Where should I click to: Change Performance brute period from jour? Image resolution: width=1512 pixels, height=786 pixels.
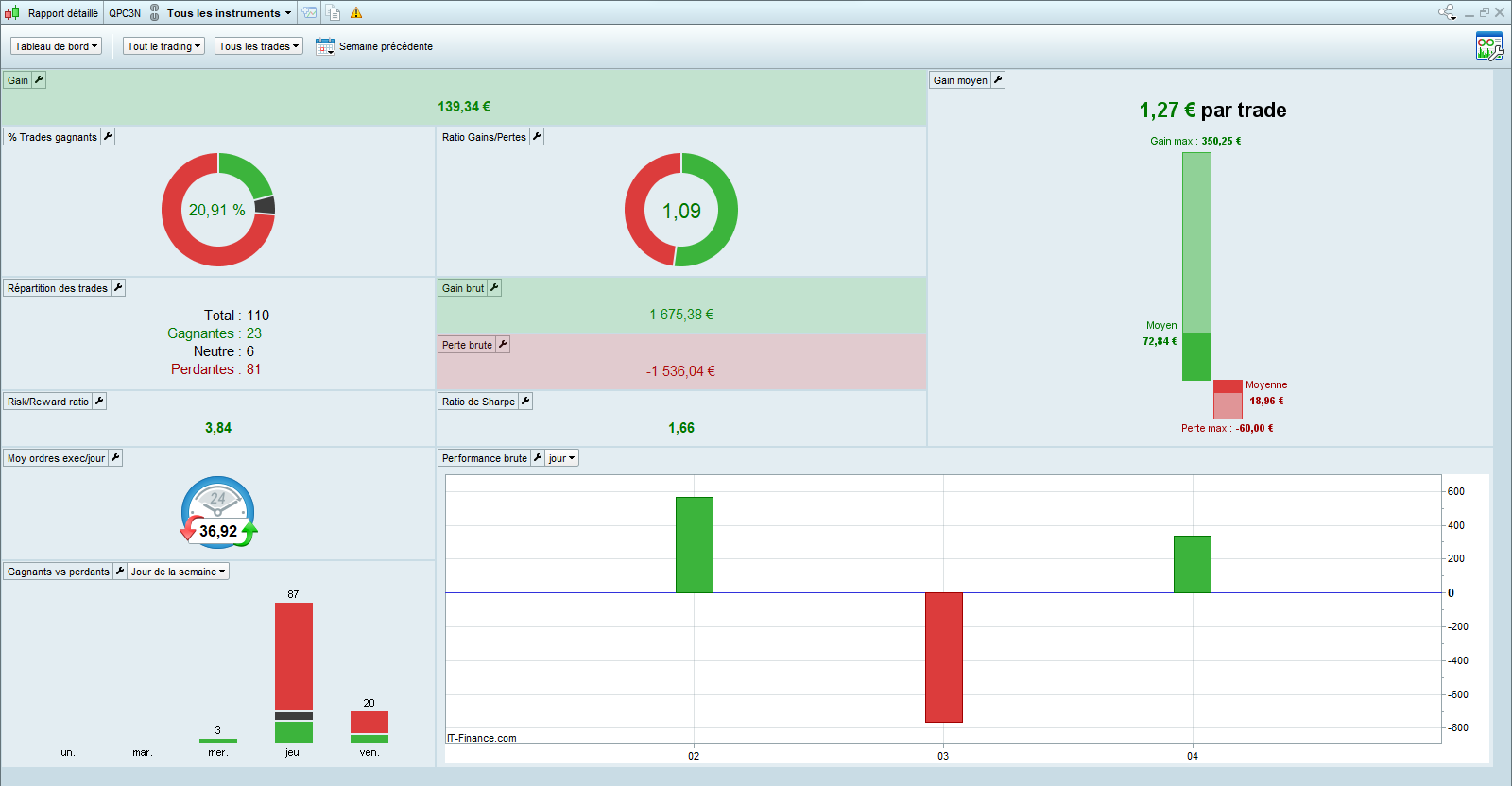(561, 458)
